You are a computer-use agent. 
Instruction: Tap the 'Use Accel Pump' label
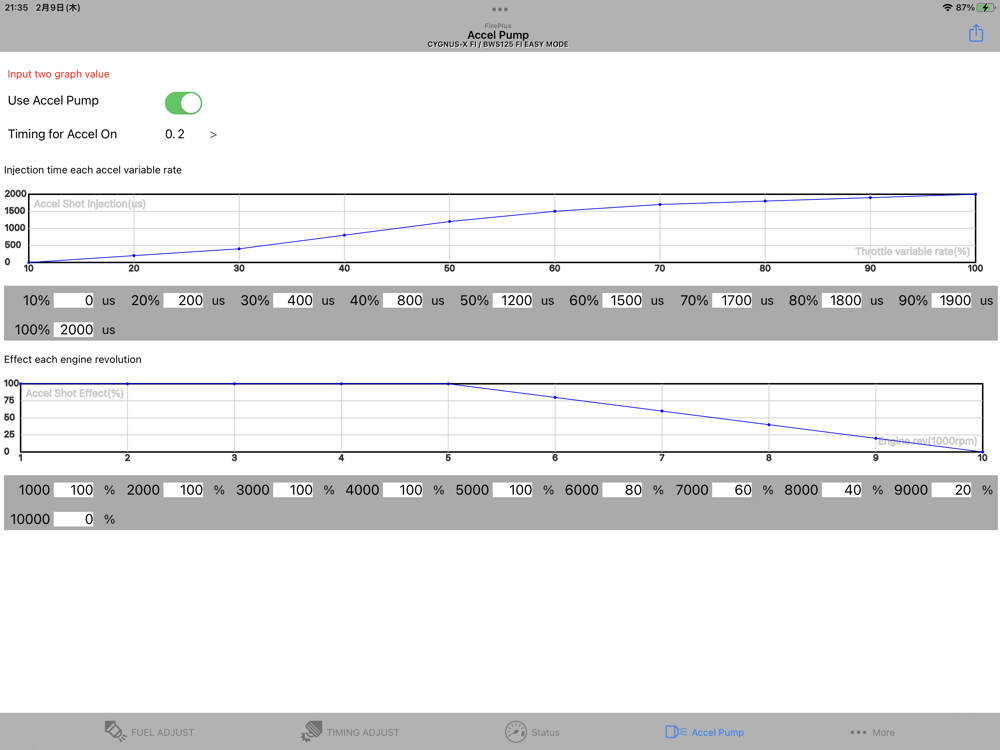53,101
